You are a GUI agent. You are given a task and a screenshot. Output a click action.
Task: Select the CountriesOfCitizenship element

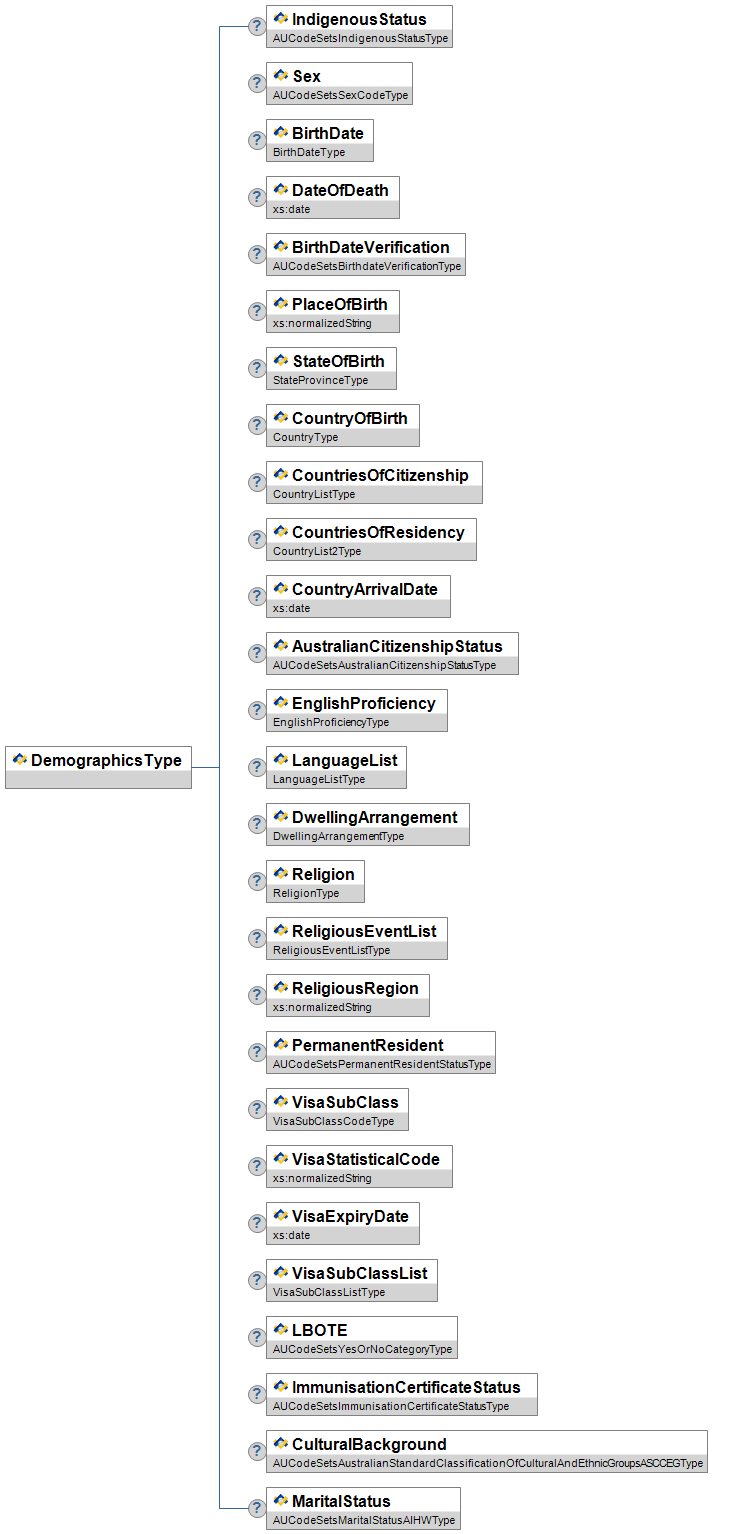[x=379, y=475]
